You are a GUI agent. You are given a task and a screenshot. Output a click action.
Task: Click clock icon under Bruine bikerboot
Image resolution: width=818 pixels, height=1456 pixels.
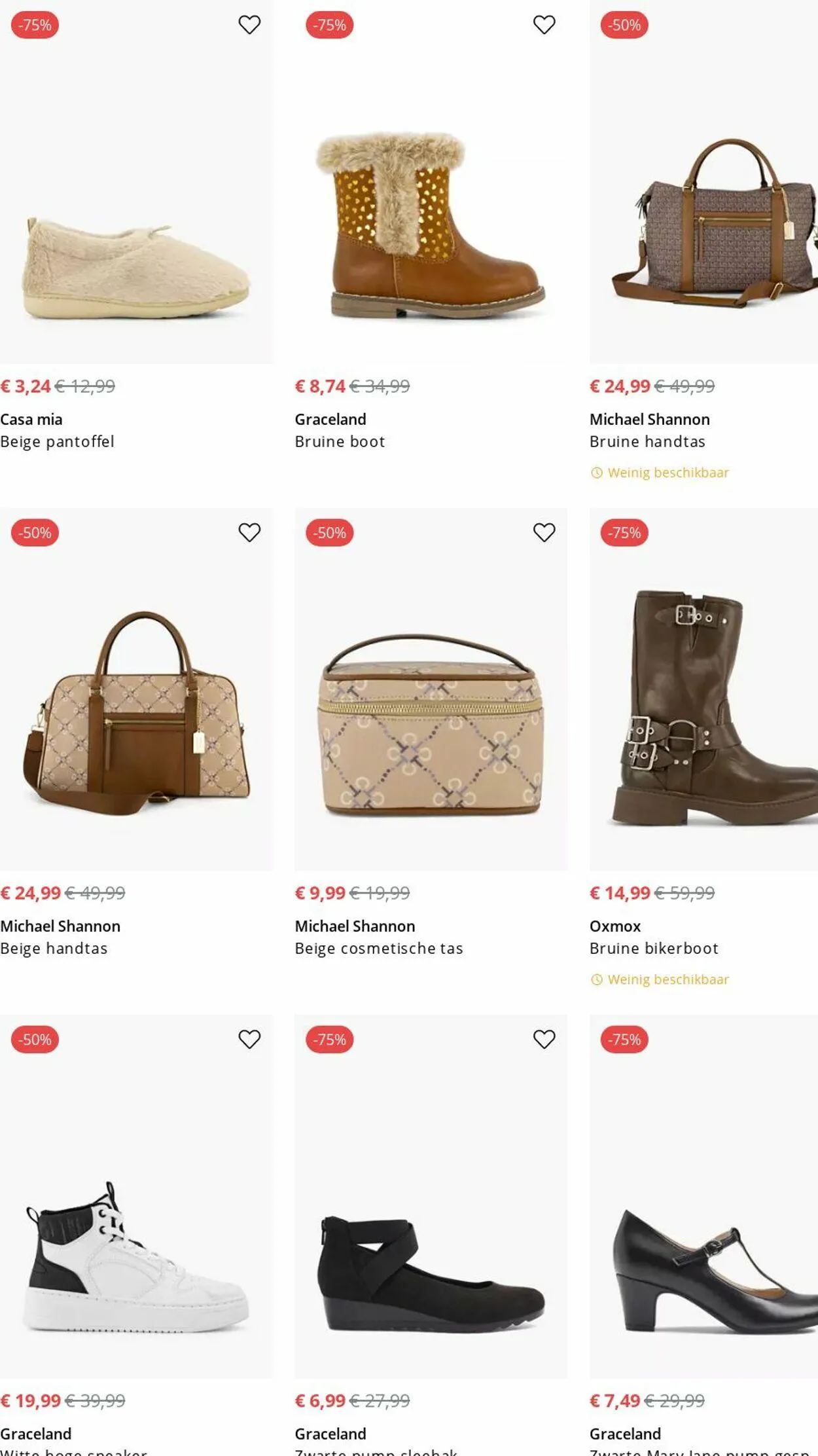click(x=596, y=979)
